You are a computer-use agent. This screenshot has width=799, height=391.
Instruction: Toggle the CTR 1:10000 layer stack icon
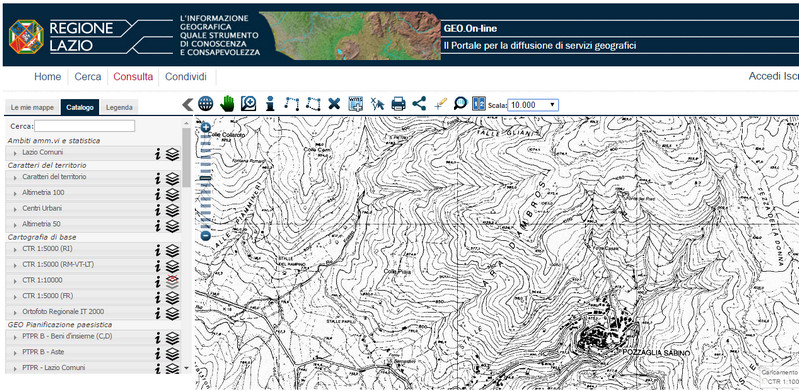tap(173, 281)
